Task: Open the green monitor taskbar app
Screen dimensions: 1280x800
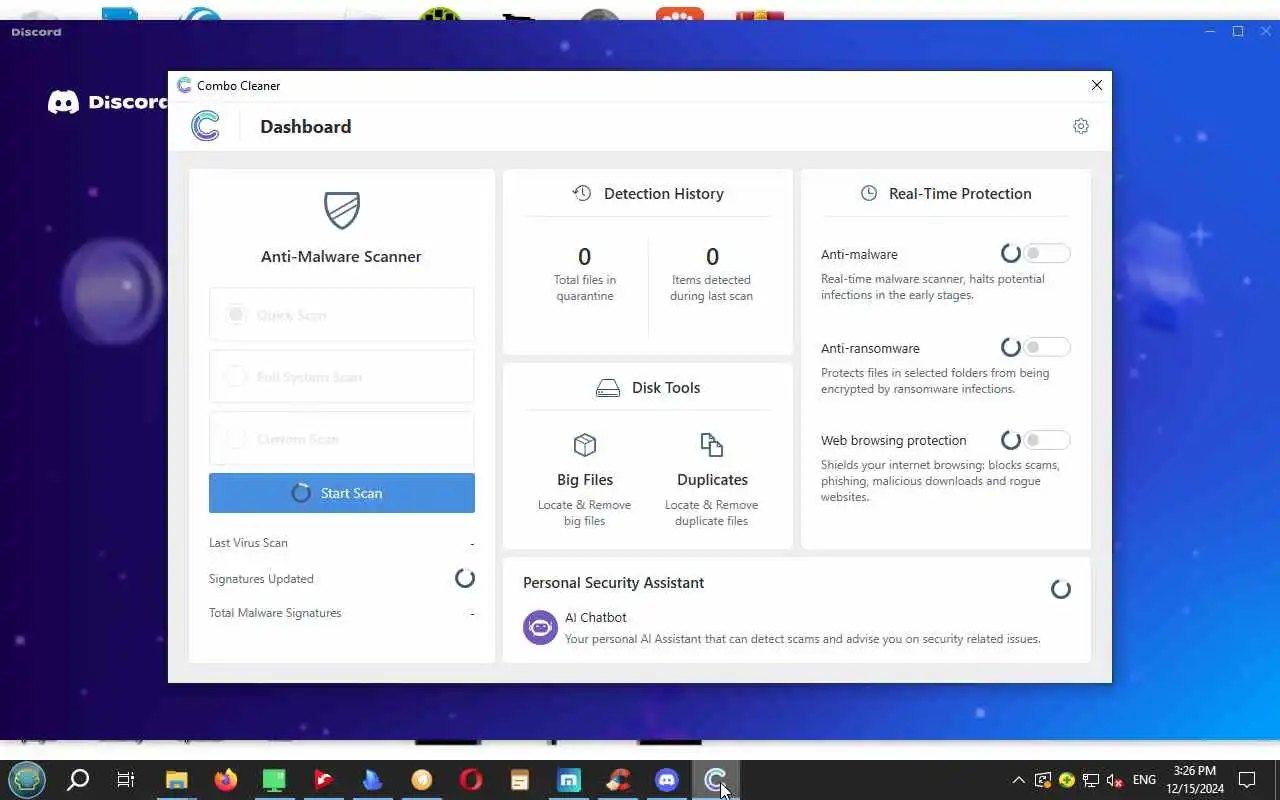Action: [x=274, y=780]
